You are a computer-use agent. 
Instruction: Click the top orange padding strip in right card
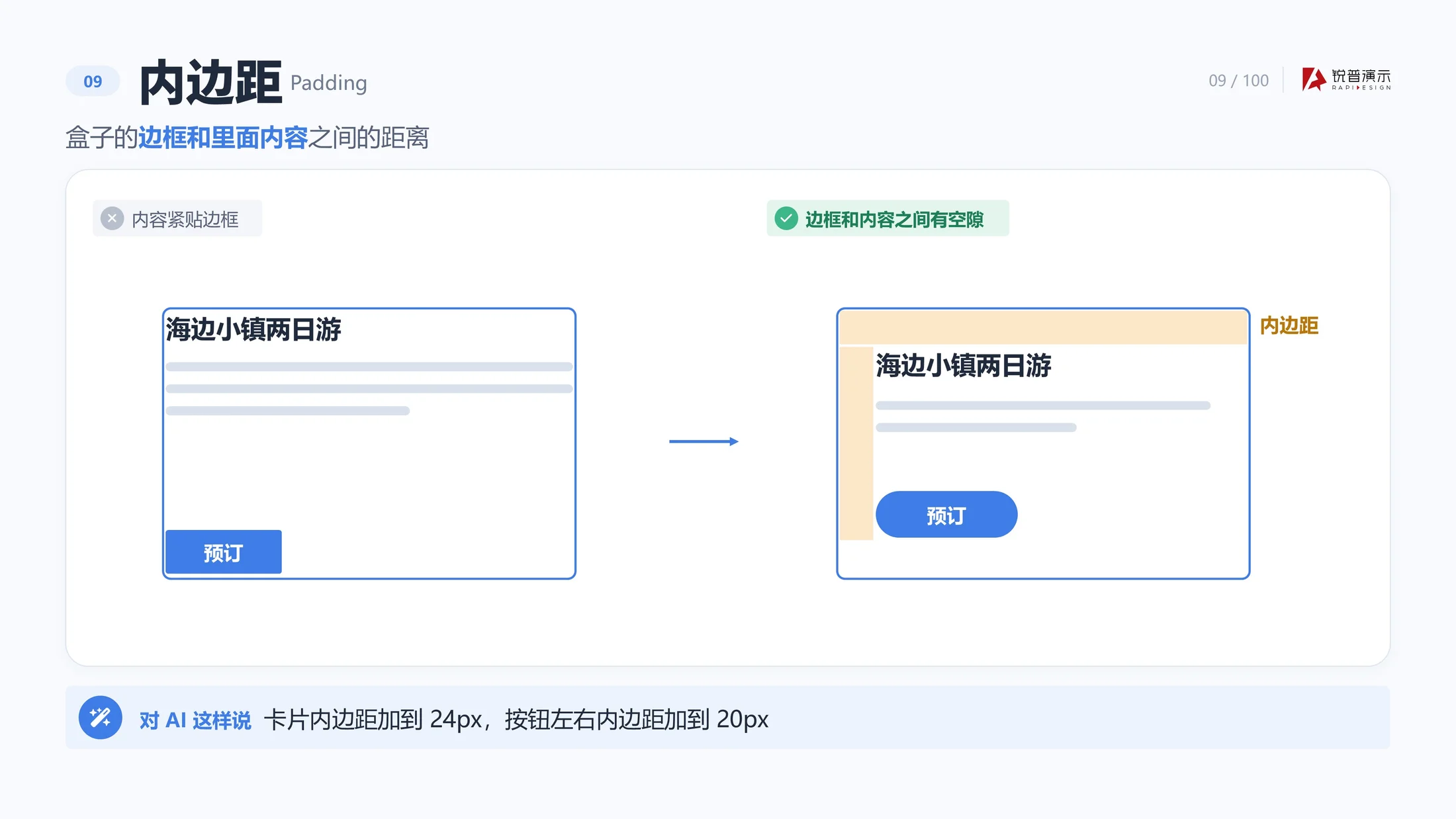click(1043, 327)
